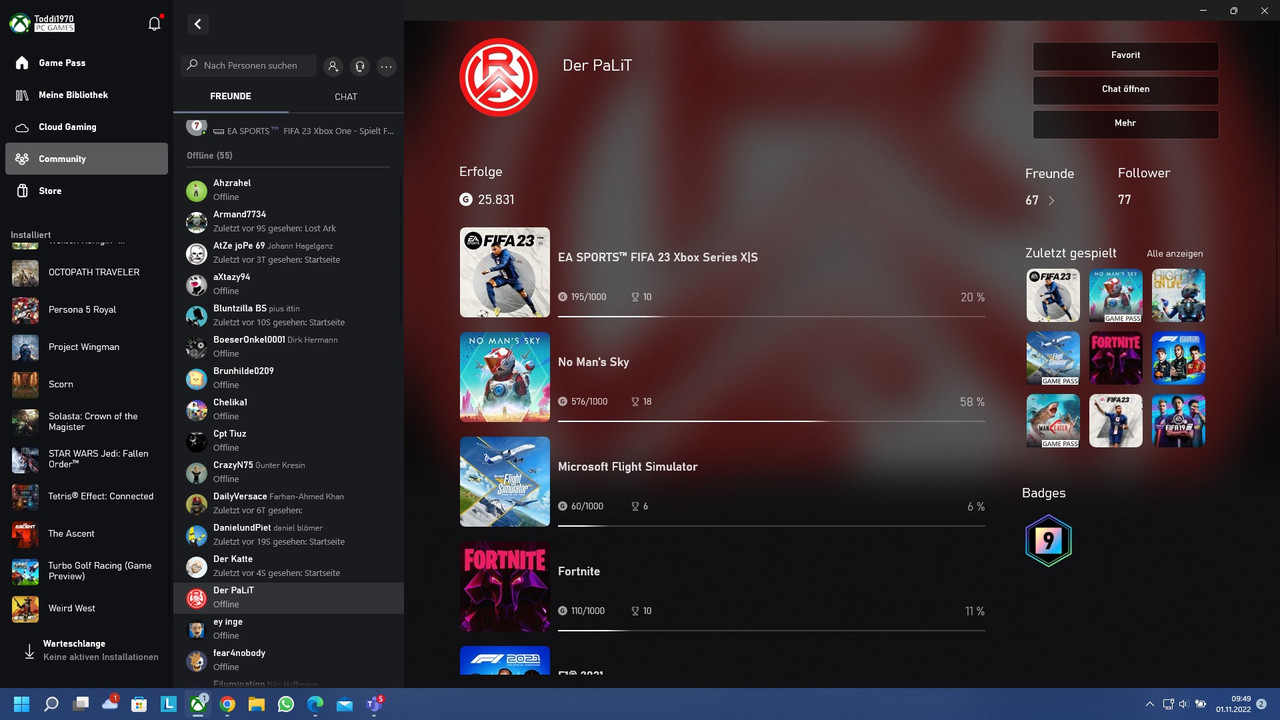Open Project Wingman game entry
Screen dimensions: 1280x720
pos(87,347)
